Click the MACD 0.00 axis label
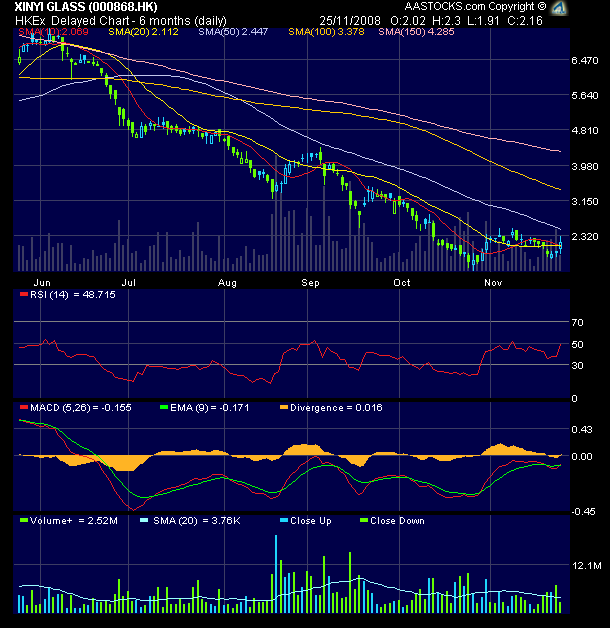The height and width of the screenshot is (628, 610). pos(582,457)
